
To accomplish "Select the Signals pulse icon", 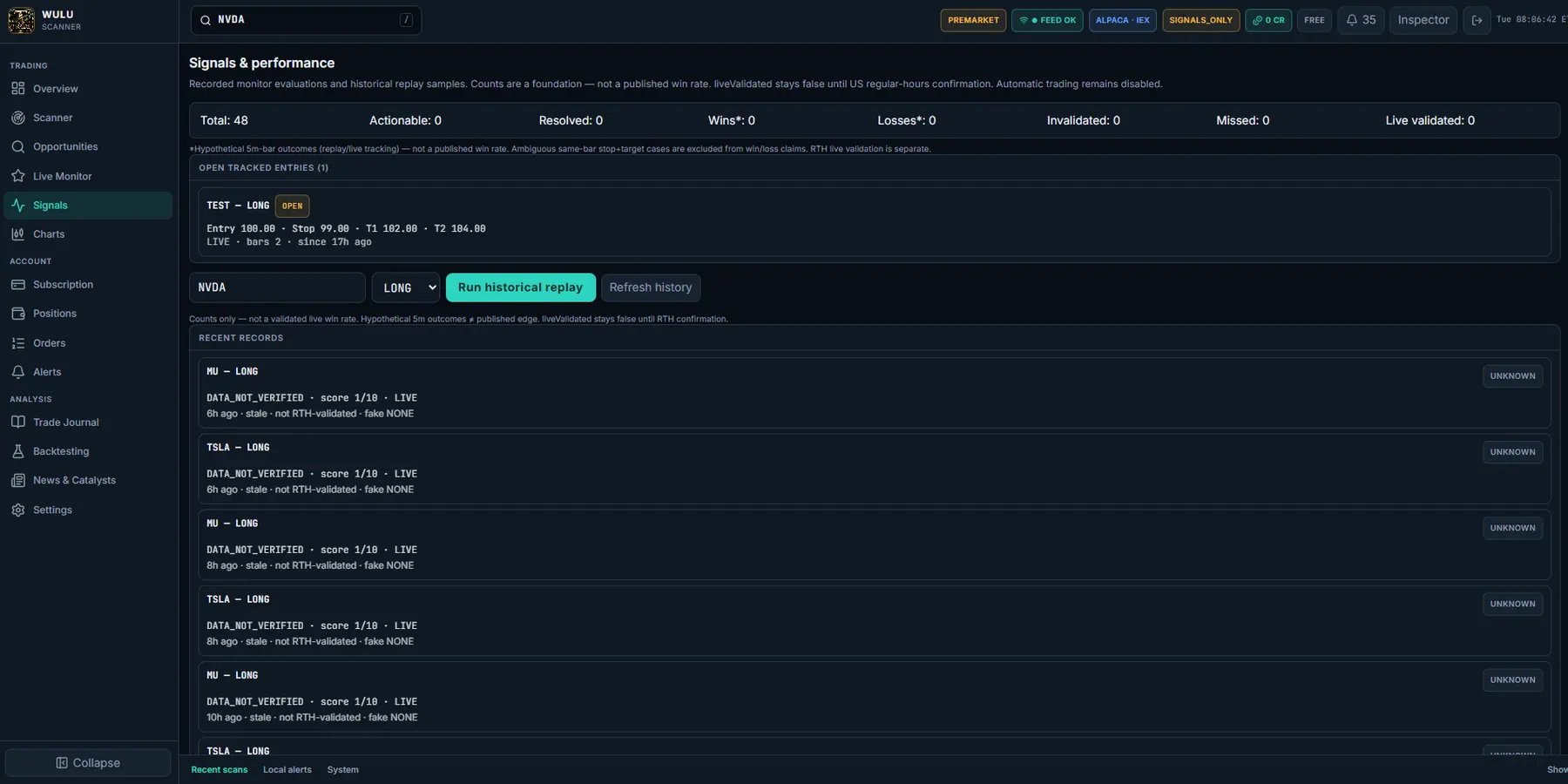I will (x=18, y=206).
